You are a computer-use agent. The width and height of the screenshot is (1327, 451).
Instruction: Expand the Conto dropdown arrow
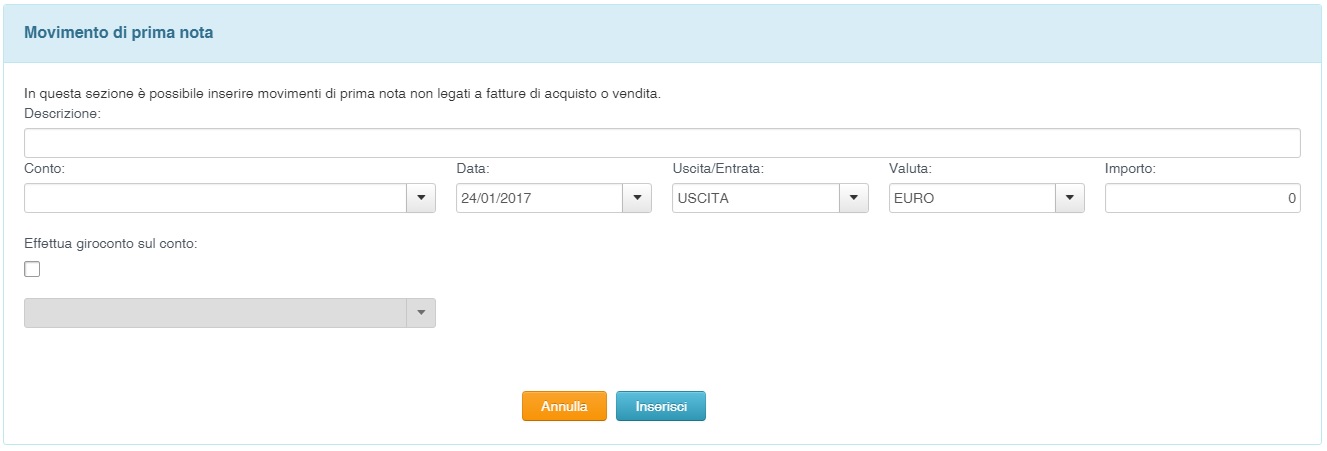[x=421, y=198]
